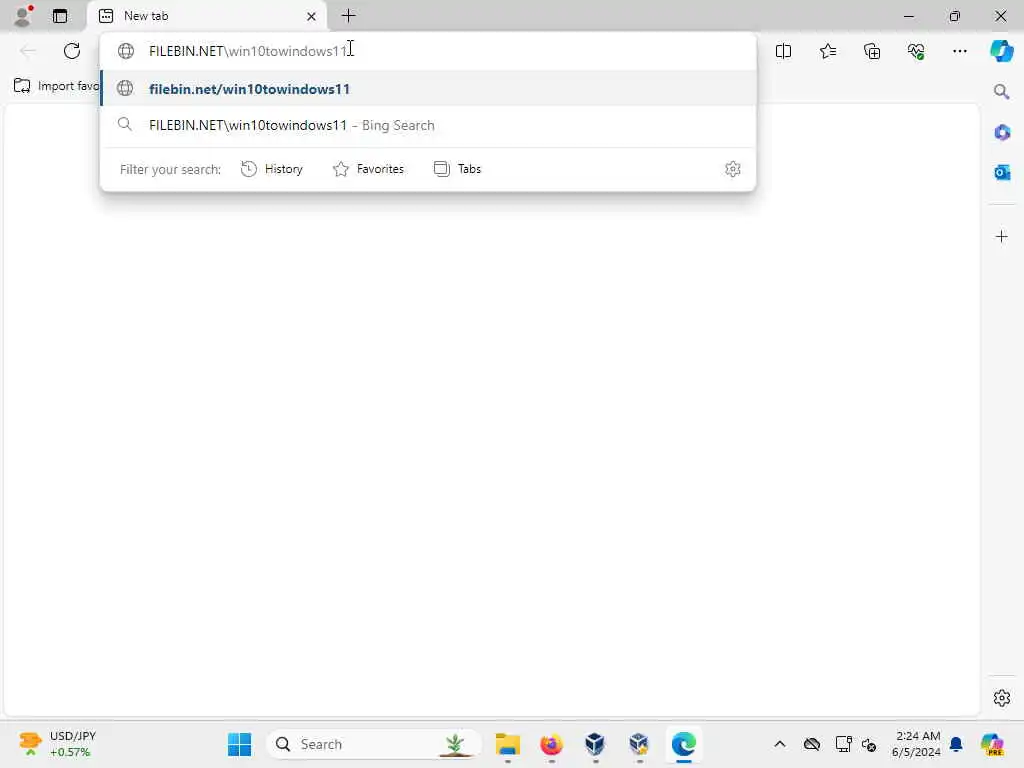
Task: Open the VirtualBox taskbar icon
Action: pos(595,744)
